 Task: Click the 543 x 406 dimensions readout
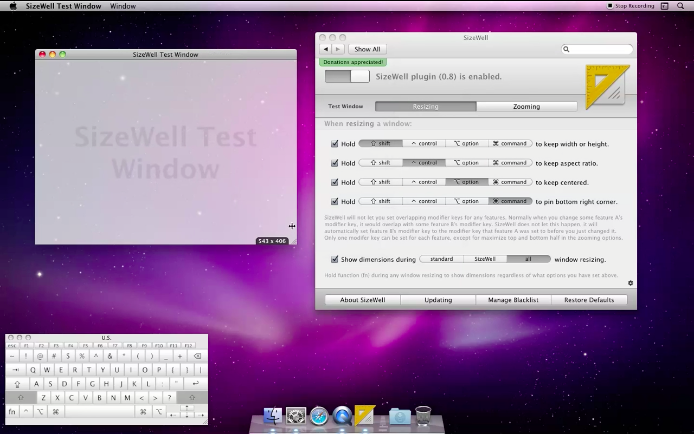point(272,241)
